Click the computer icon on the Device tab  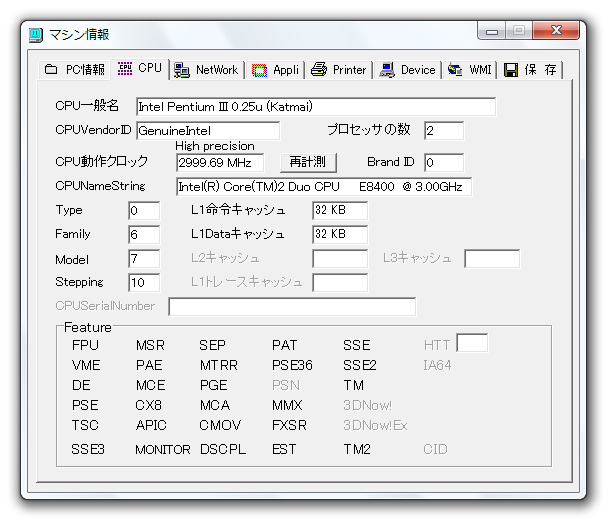[x=387, y=70]
